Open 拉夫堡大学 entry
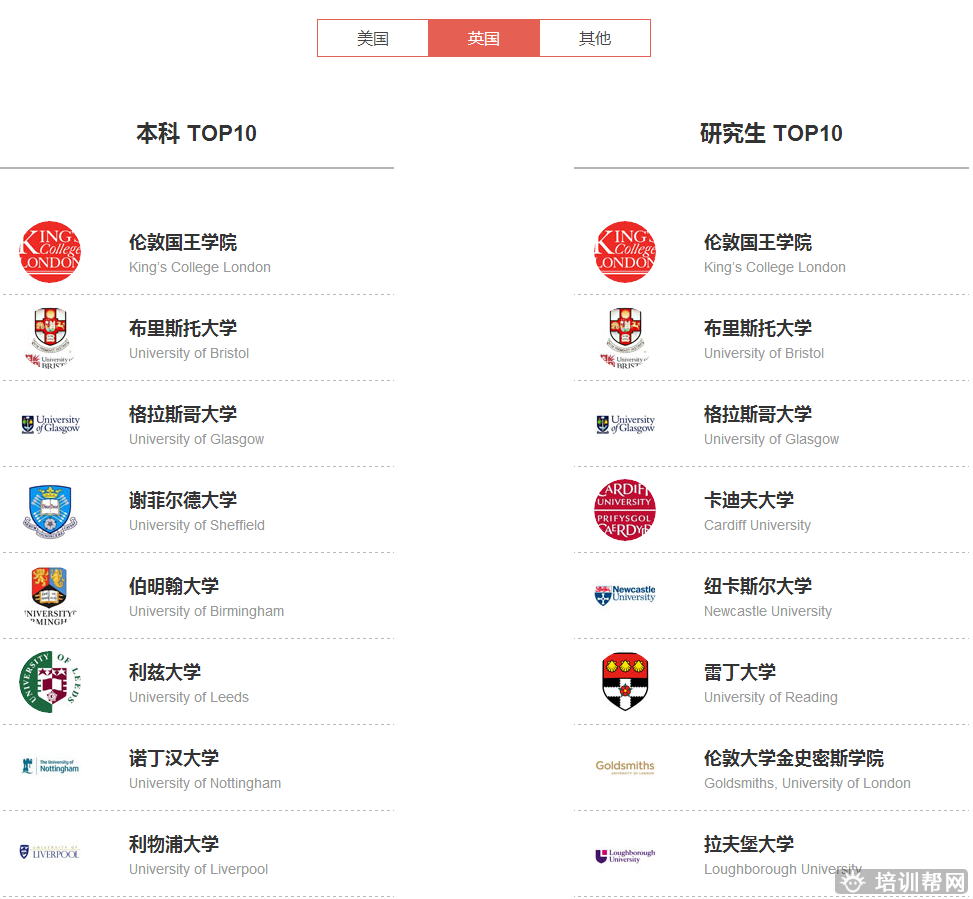Viewport: 973px width, 899px height. click(749, 844)
